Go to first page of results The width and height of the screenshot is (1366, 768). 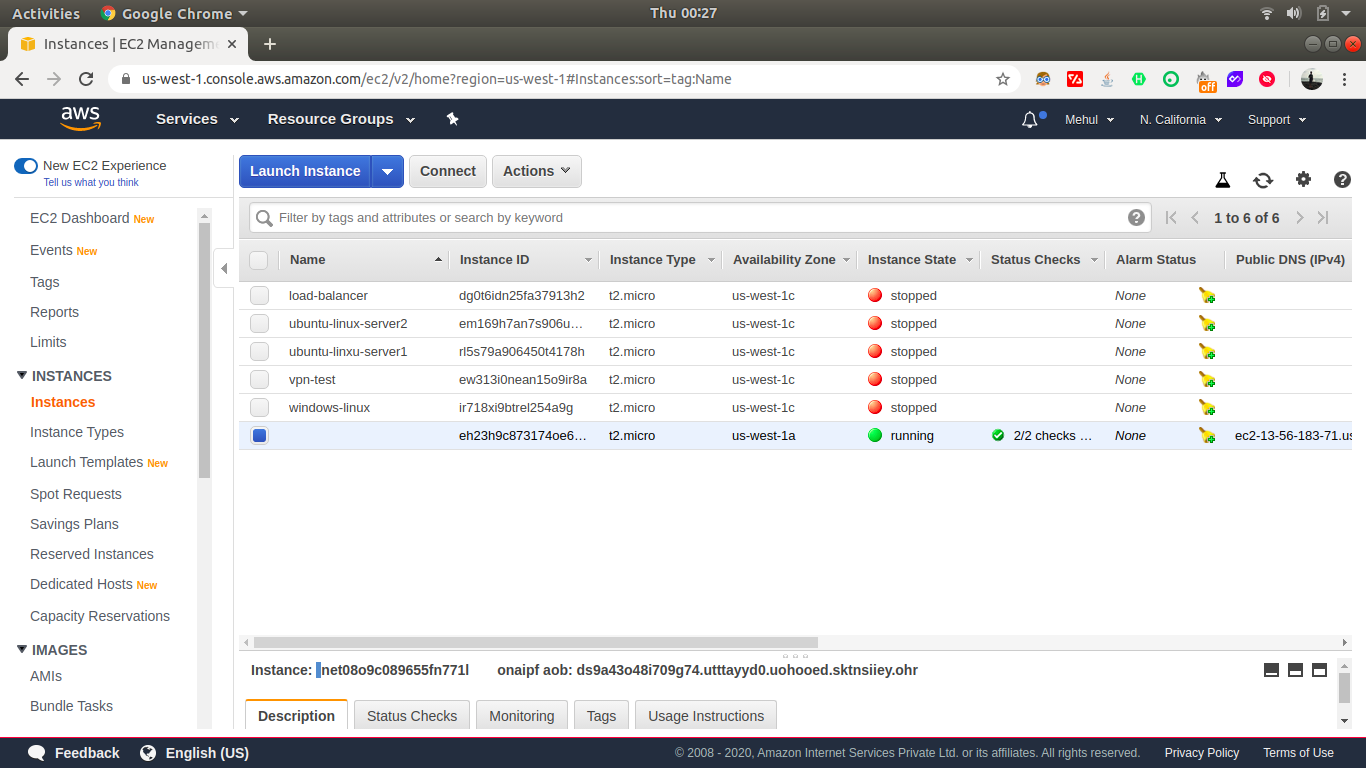click(x=1171, y=217)
